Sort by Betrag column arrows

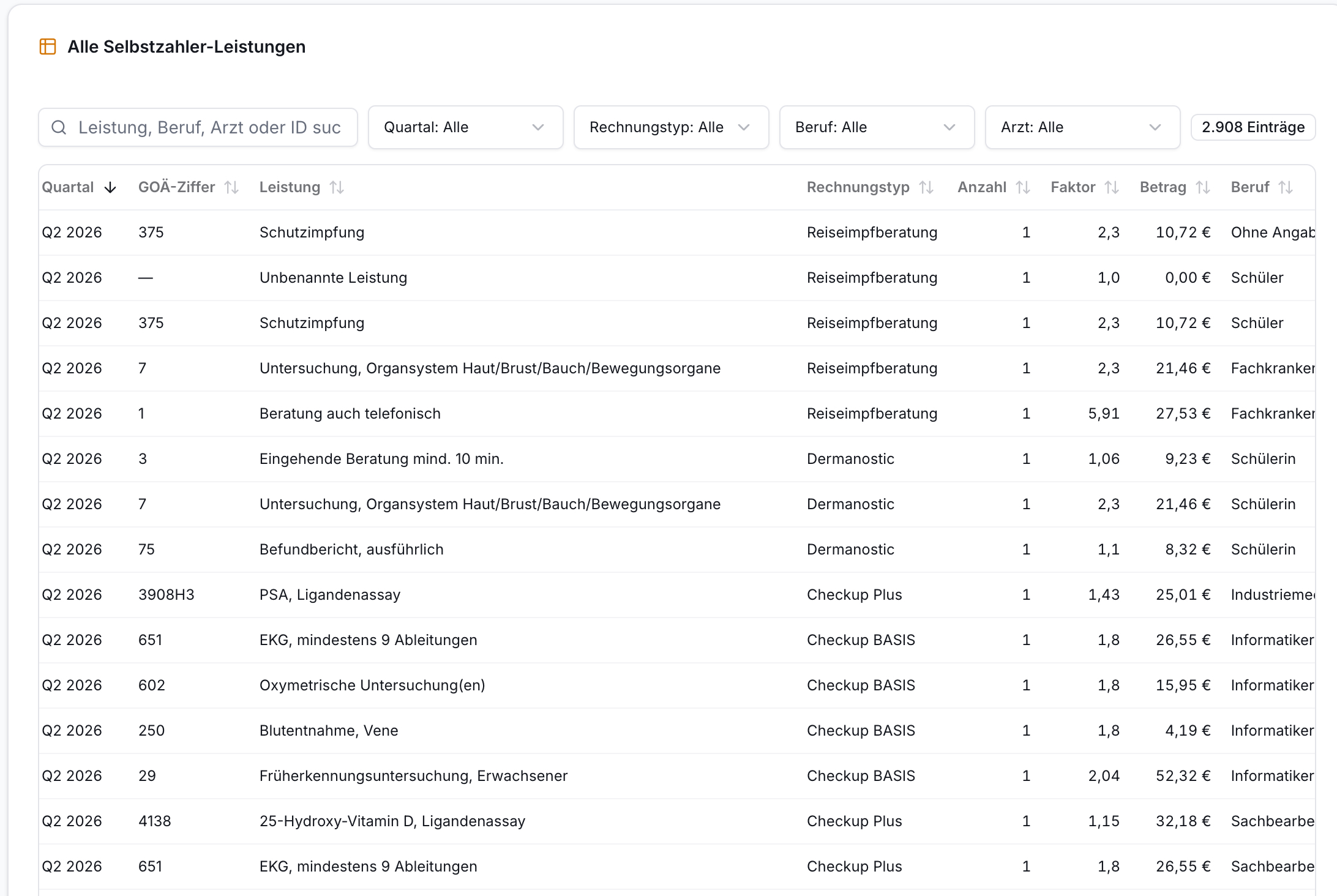click(x=1203, y=187)
